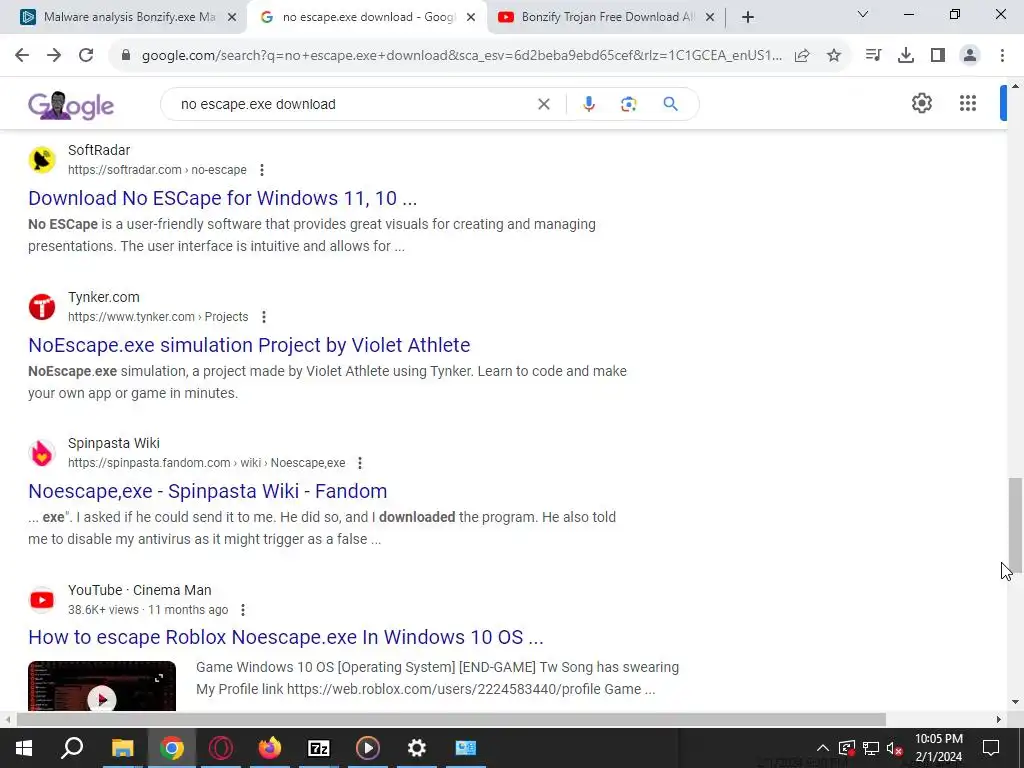Search by image with Lens icon
Image resolution: width=1024 pixels, height=768 pixels.
[628, 104]
